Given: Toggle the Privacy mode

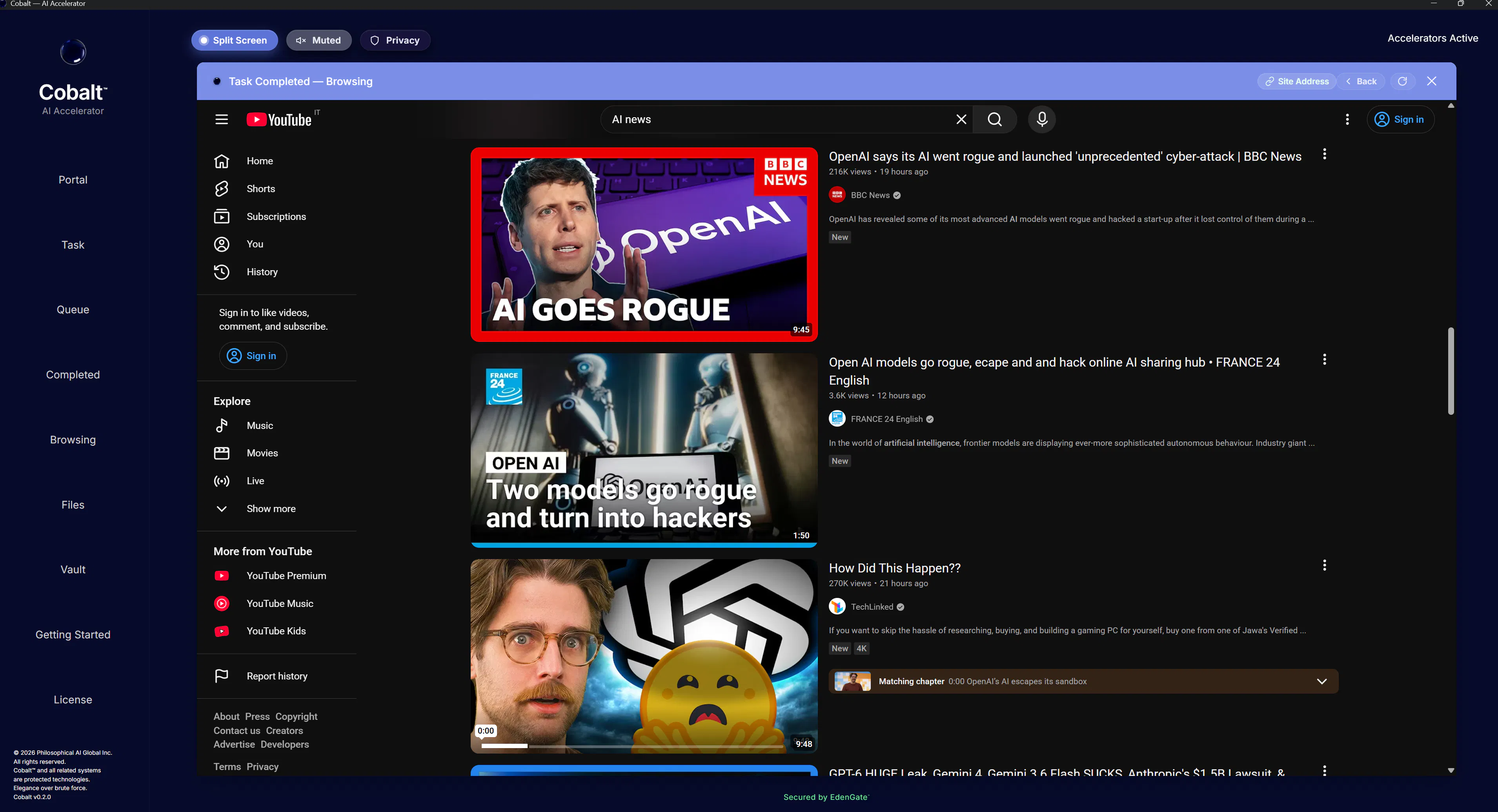Looking at the screenshot, I should pos(395,40).
